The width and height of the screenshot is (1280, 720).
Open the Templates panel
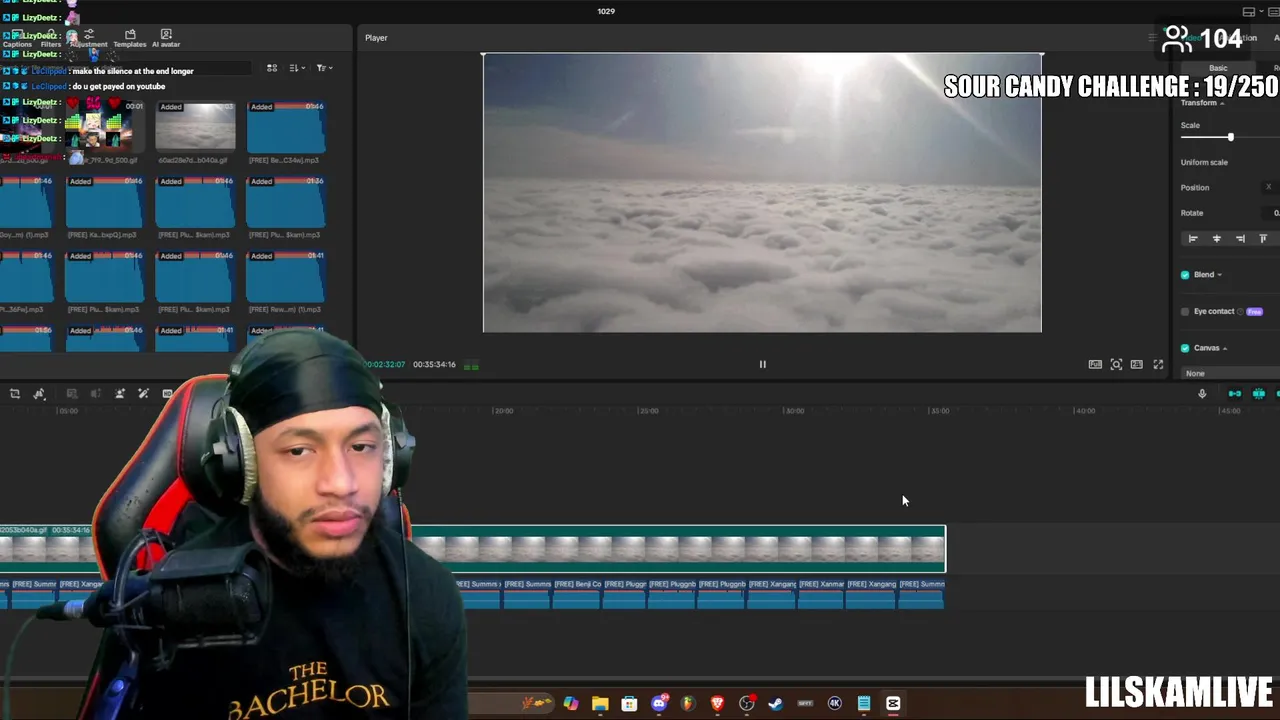(x=130, y=39)
